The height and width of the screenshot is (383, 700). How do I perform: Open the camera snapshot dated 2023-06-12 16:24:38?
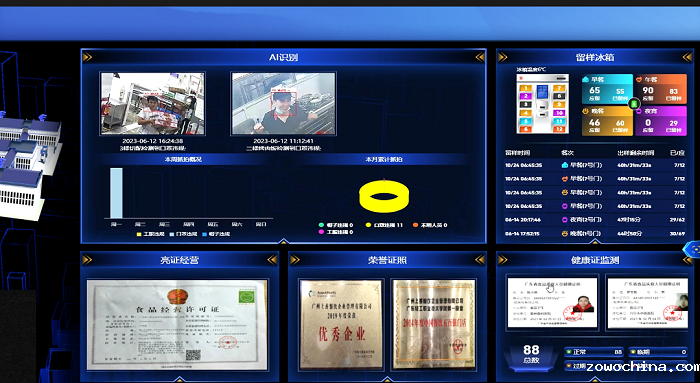point(153,104)
